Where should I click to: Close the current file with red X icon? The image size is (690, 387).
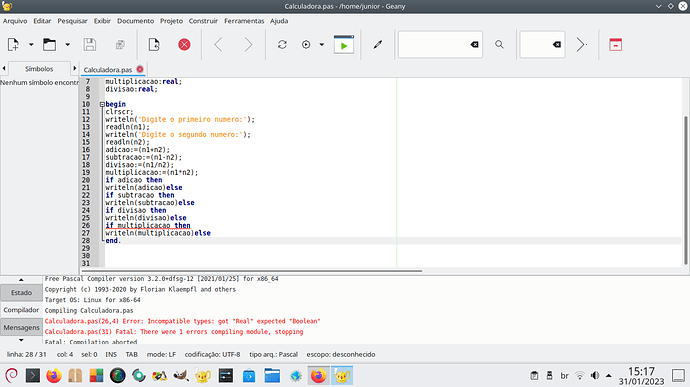point(184,44)
